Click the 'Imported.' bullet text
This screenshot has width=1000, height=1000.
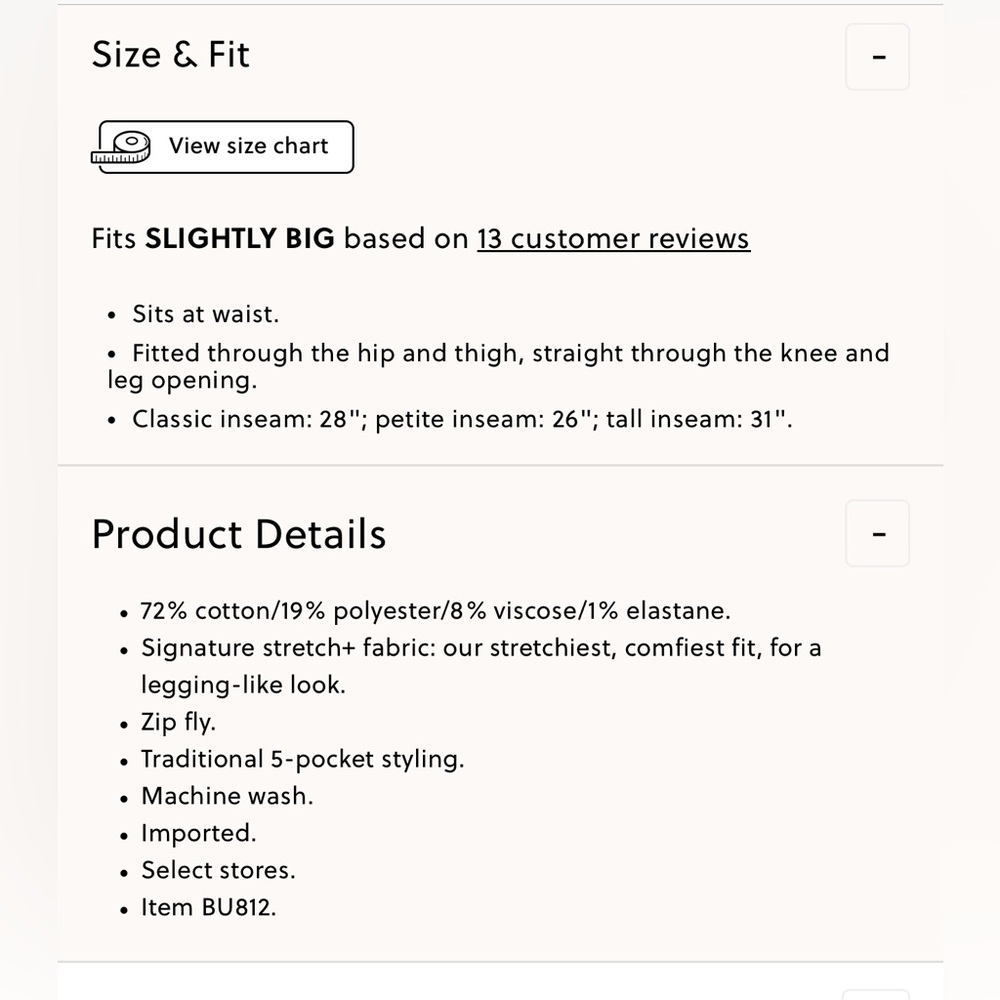[198, 834]
